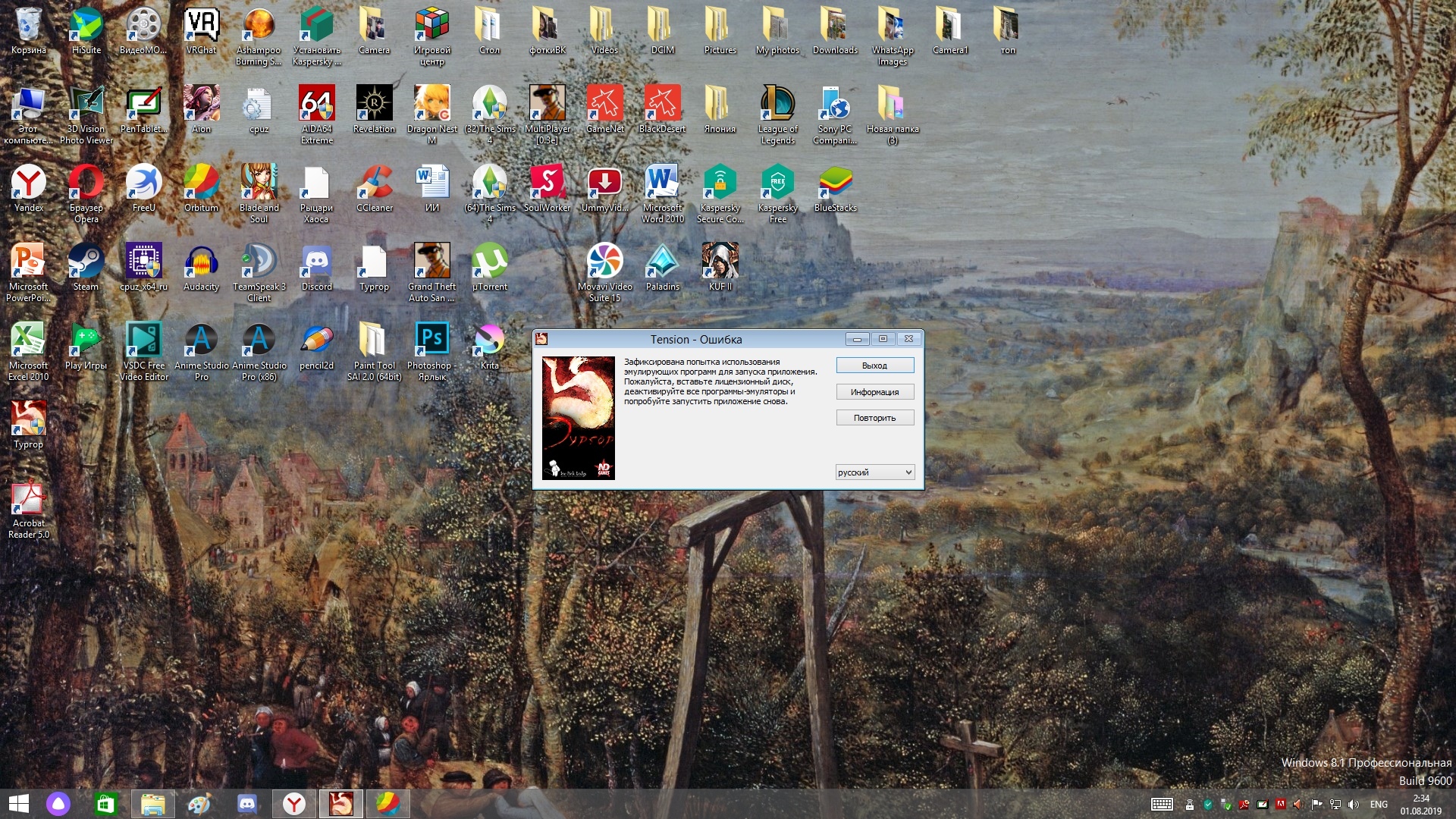Screen dimensions: 1456x819
Task: Open the Movavi Video Suite 15 icon
Action: click(x=604, y=271)
